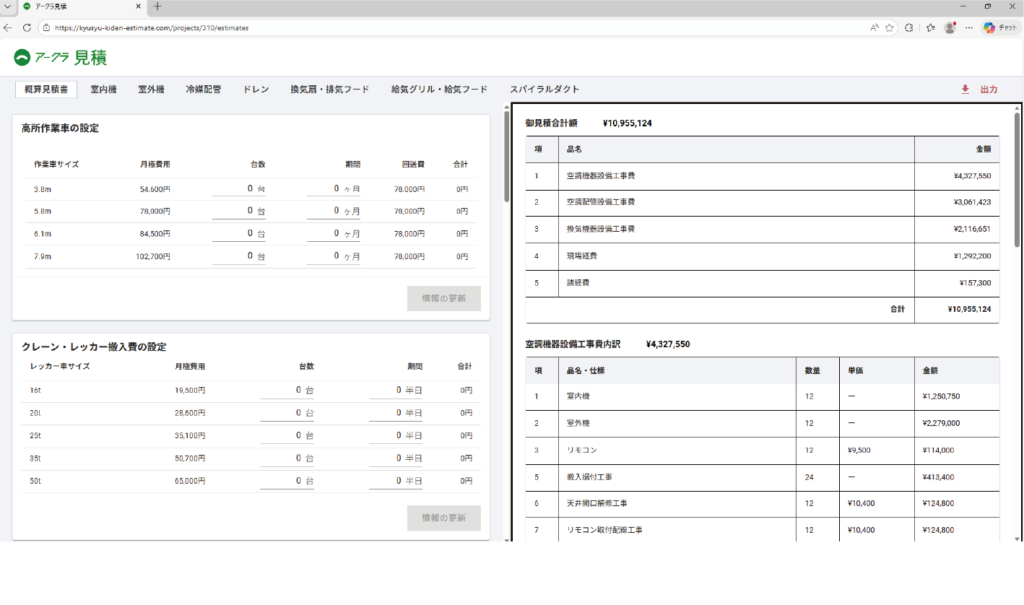Switch to the 室内機 tab
Viewport: 1024px width, 605px height.
[x=103, y=89]
